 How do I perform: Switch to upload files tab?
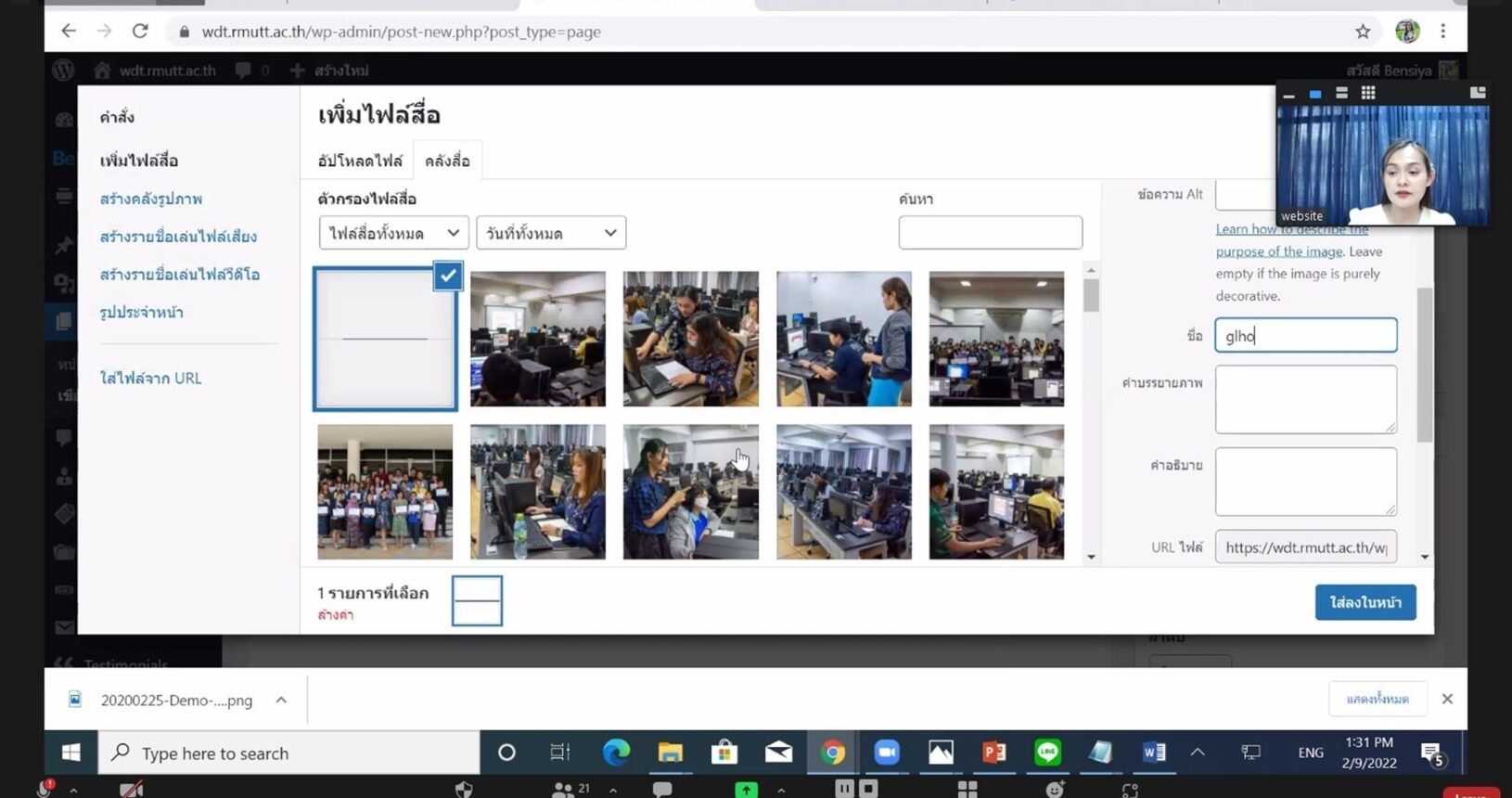[x=360, y=161]
